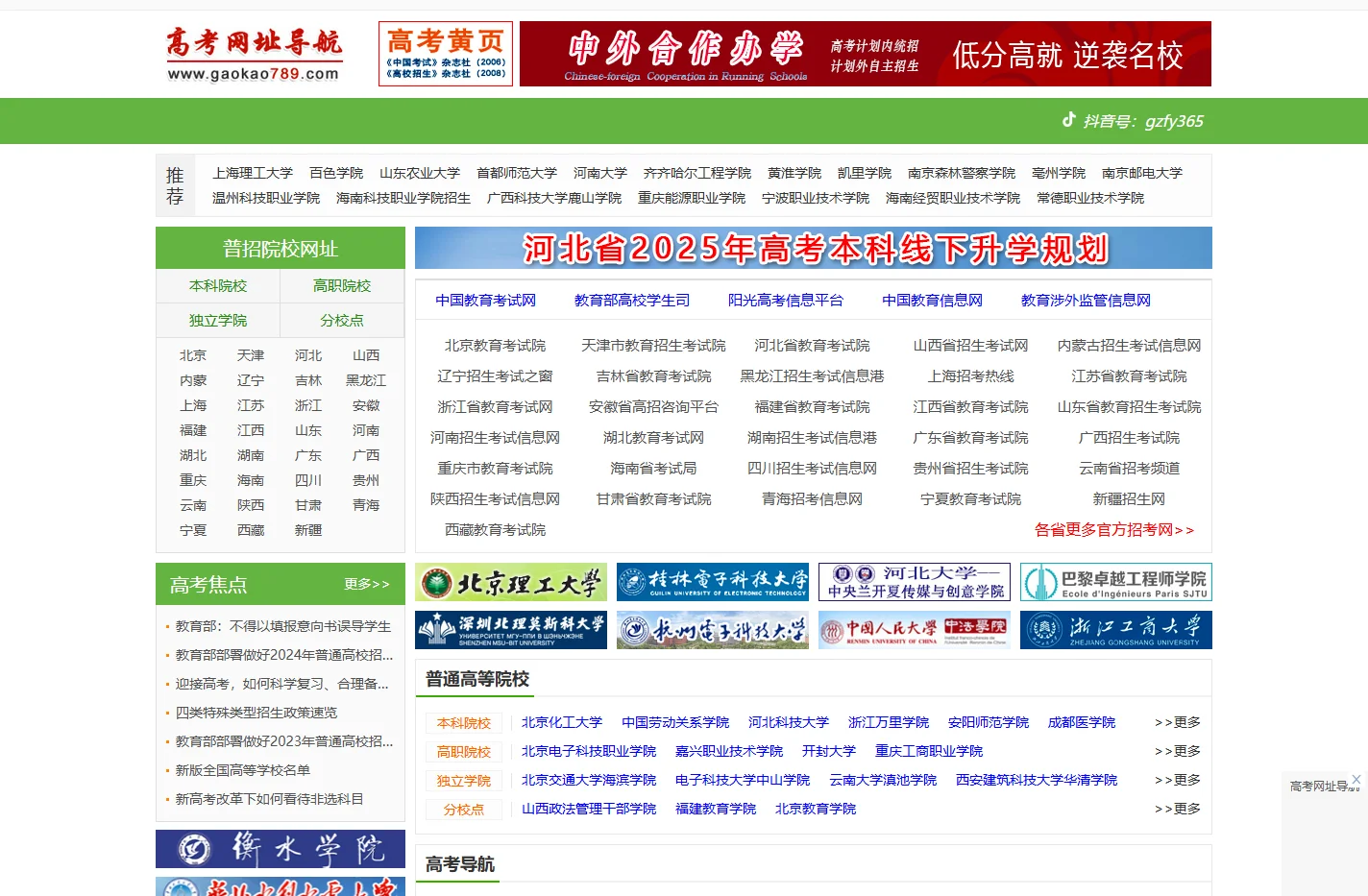This screenshot has width=1368, height=896.
Task: Open the 高考黄页 badge
Action: (x=446, y=54)
